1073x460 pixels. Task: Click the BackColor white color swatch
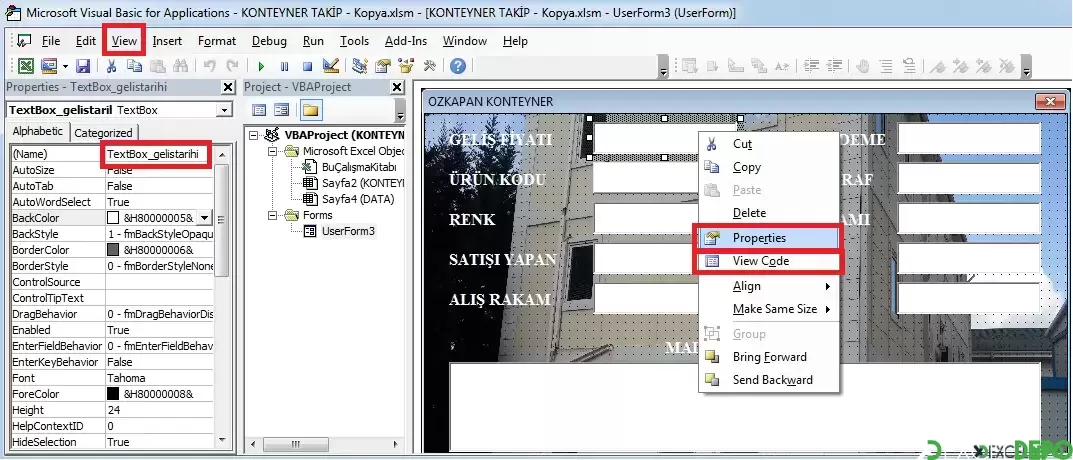click(114, 218)
